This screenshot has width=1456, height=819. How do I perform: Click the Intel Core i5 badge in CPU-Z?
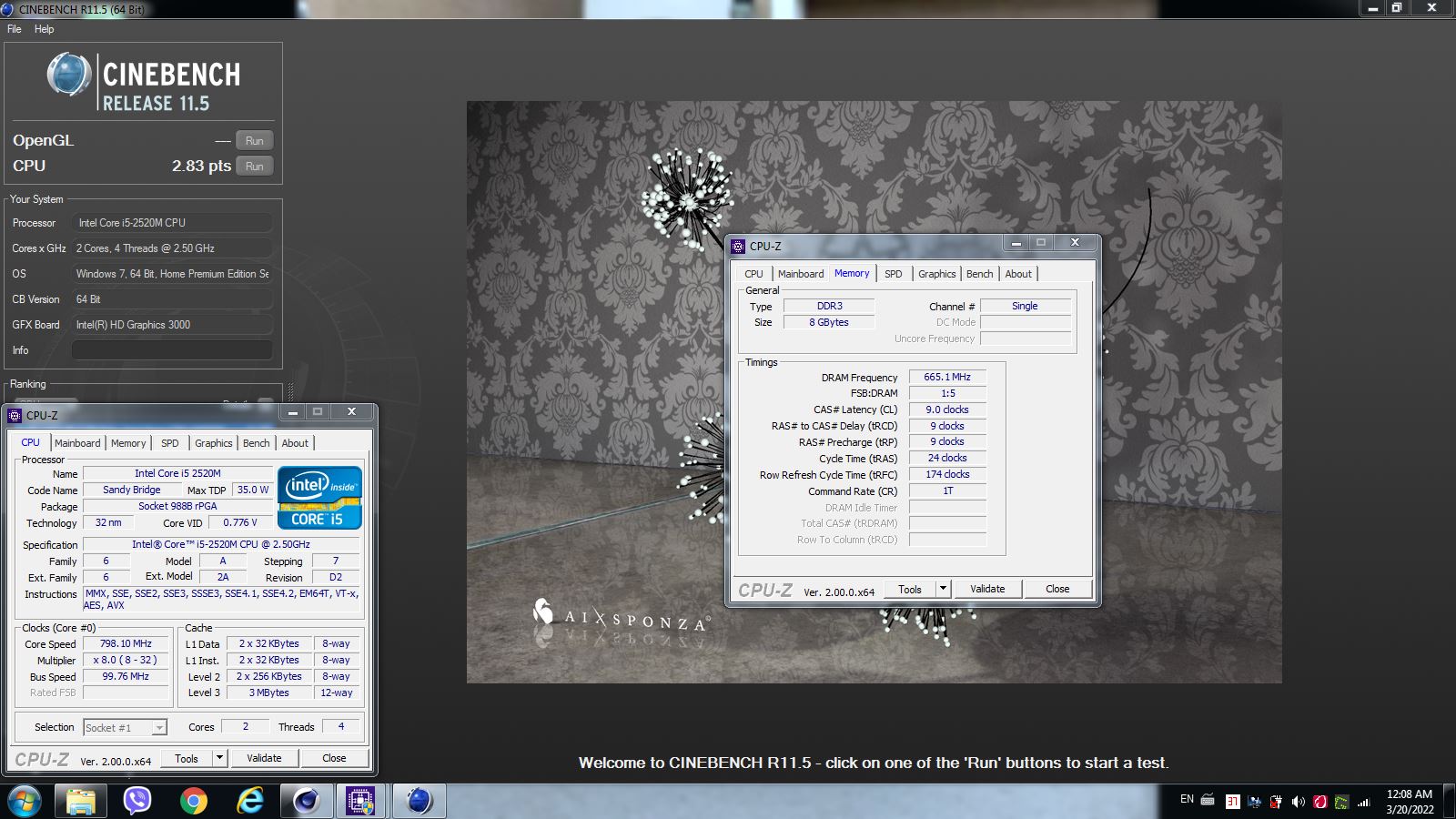pos(319,498)
